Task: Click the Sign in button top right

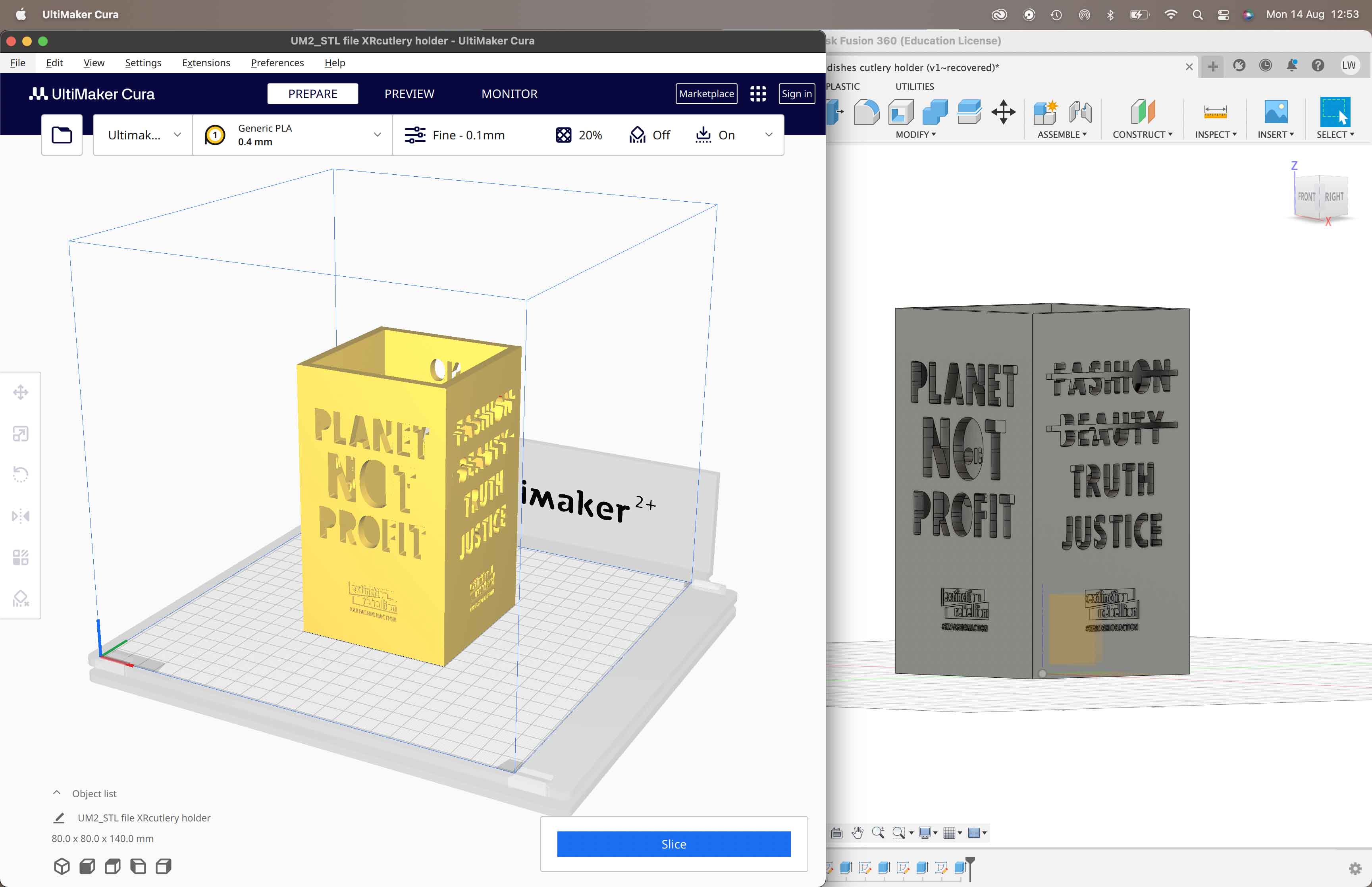Action: (798, 93)
